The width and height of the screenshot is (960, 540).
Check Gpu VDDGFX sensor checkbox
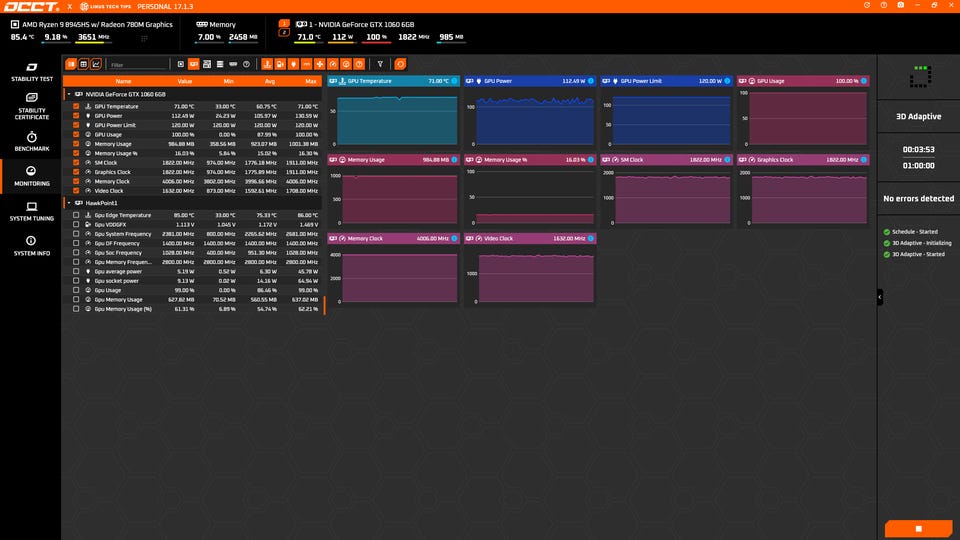(76, 225)
